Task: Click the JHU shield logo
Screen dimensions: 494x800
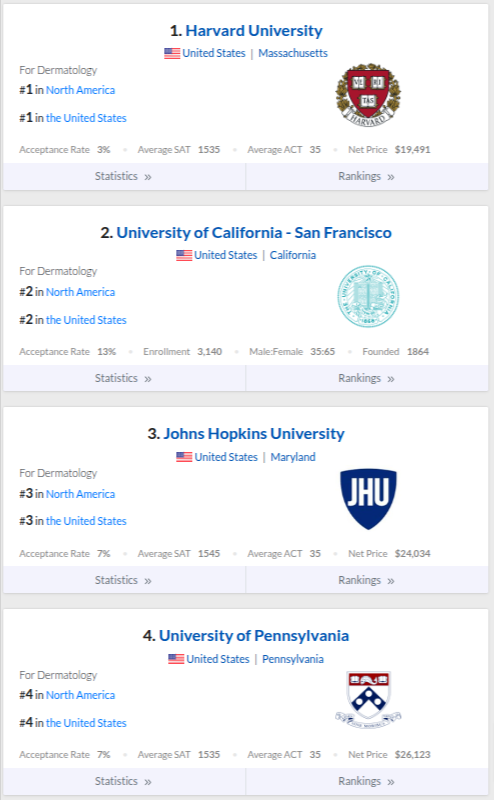Action: (368, 498)
